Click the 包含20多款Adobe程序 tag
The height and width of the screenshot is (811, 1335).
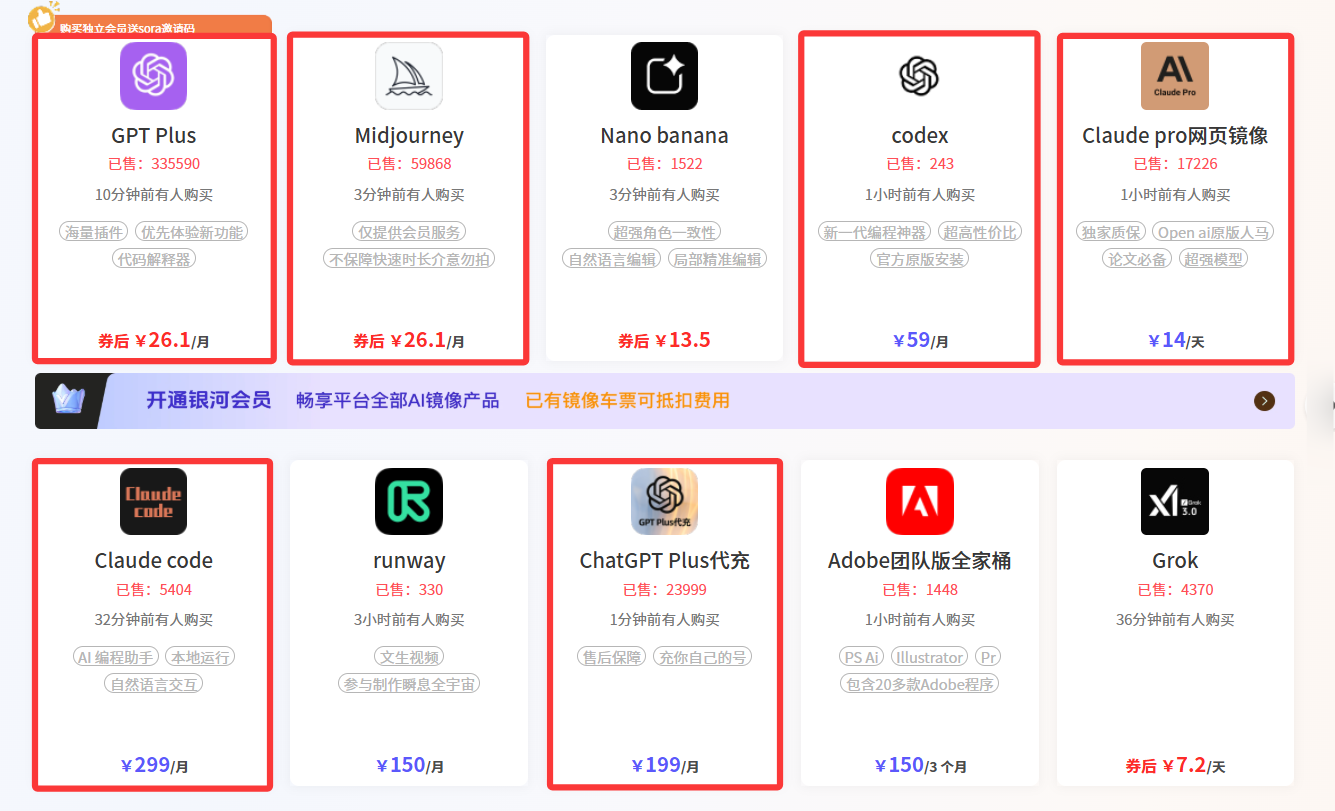click(x=920, y=684)
